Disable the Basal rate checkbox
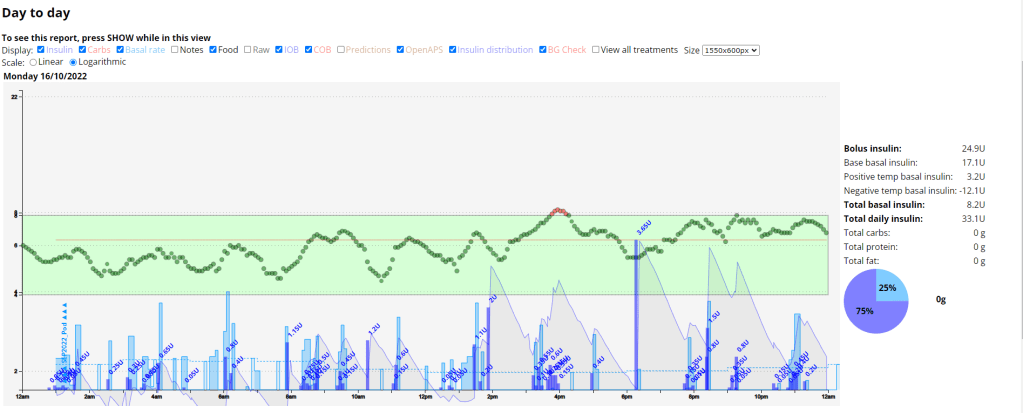This screenshot has height=413, width=1023. [x=122, y=50]
